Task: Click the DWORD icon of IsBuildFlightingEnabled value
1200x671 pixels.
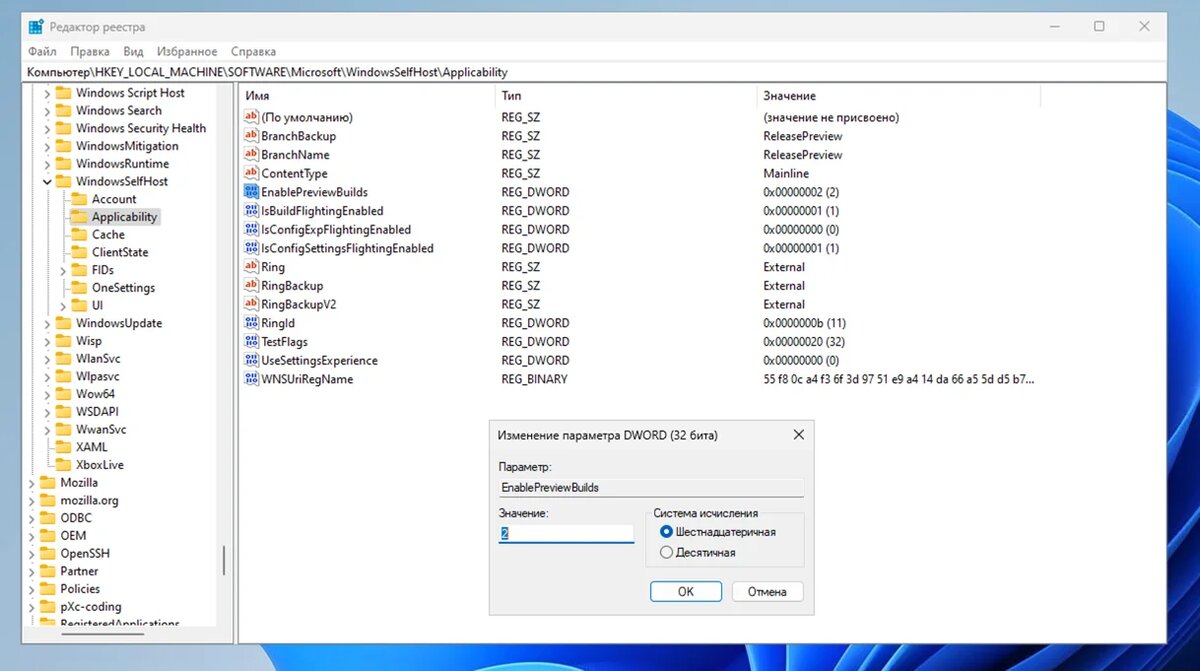Action: pos(251,211)
